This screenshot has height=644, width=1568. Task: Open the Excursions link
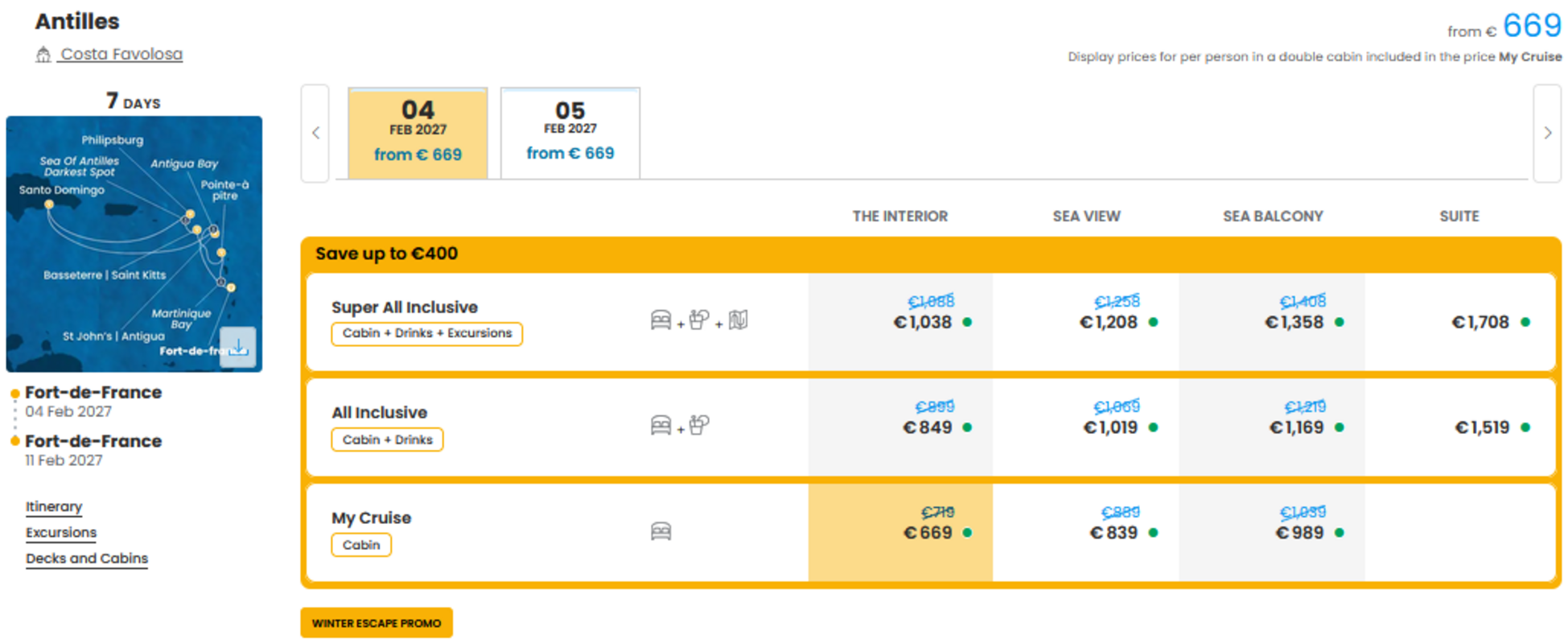[x=61, y=533]
